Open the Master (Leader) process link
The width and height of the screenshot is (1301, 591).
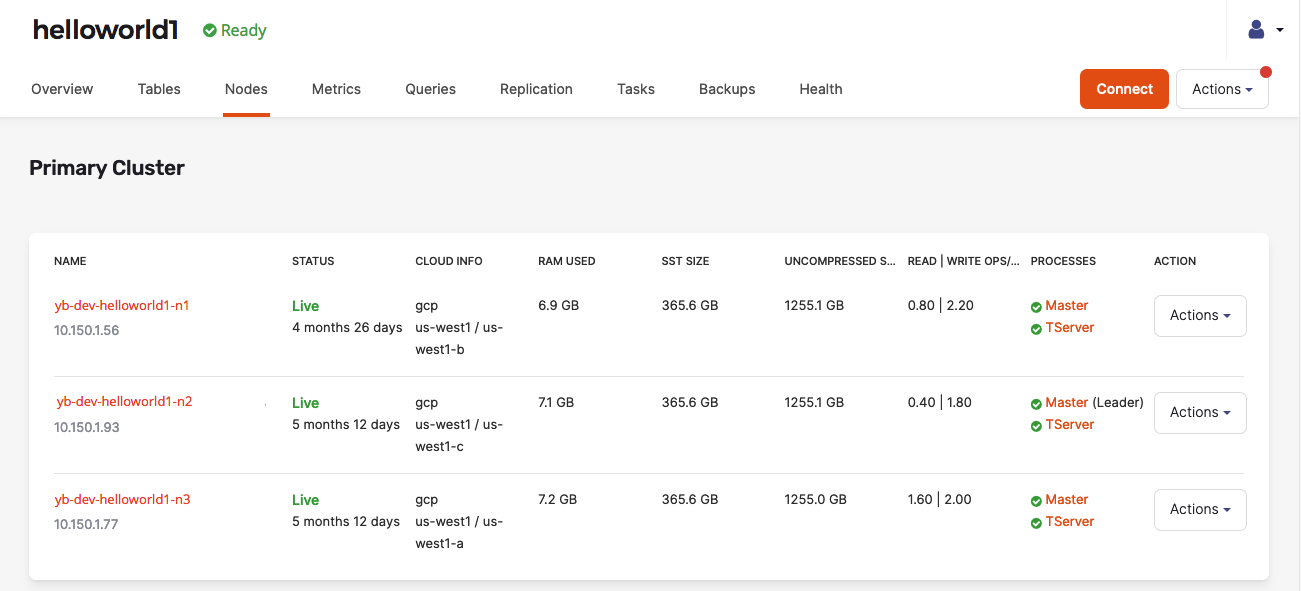[x=1066, y=403]
